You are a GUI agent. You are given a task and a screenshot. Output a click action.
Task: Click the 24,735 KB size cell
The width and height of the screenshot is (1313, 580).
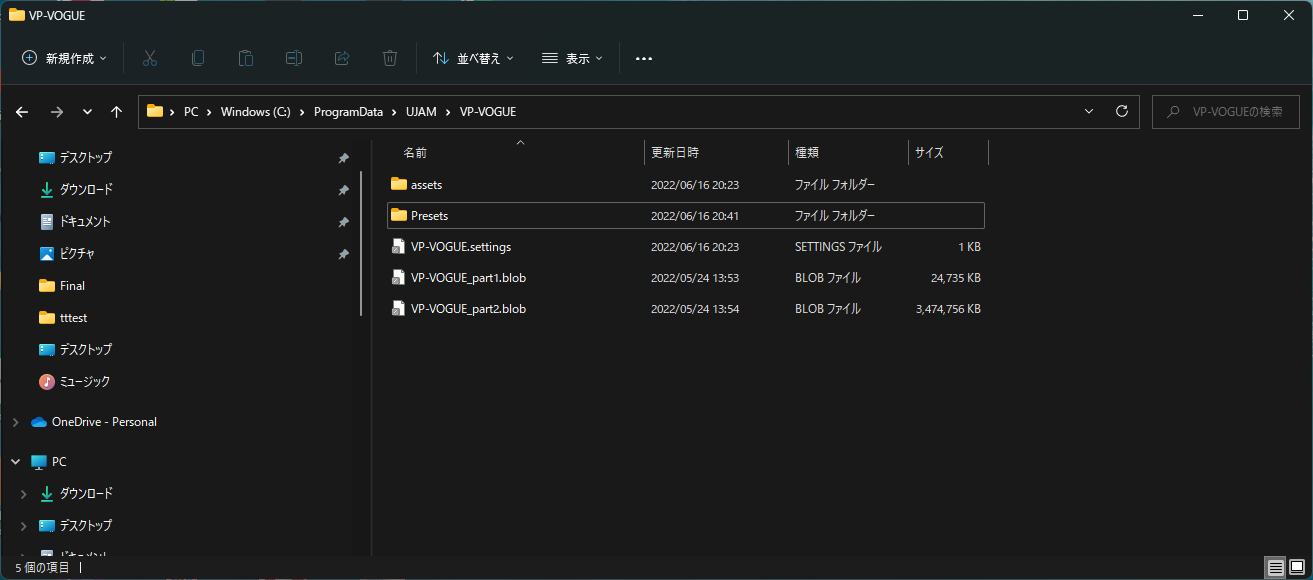coord(955,278)
